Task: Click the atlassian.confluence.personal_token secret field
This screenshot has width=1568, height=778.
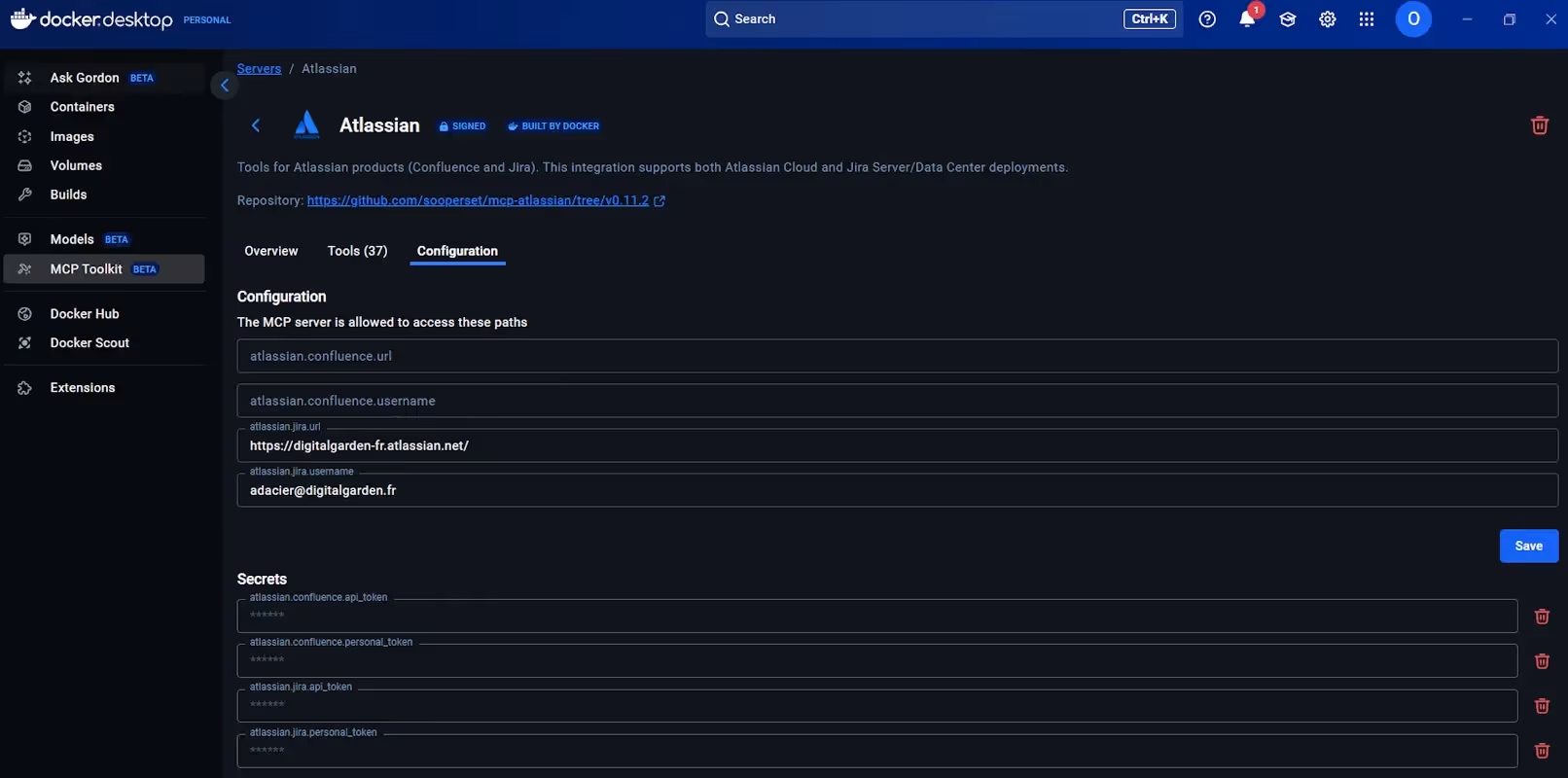Action: pos(876,660)
